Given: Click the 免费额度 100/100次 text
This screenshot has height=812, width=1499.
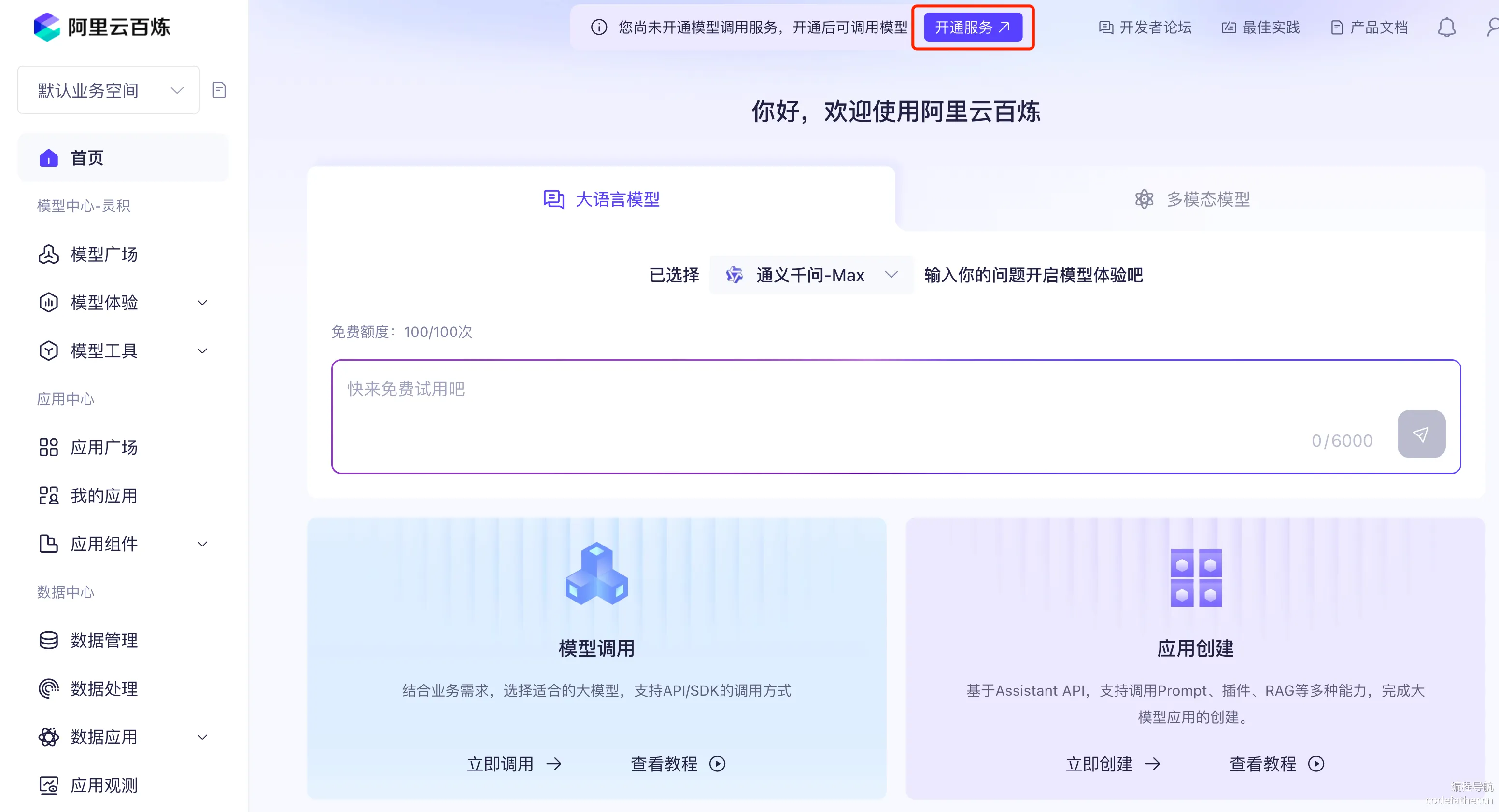Looking at the screenshot, I should [401, 332].
